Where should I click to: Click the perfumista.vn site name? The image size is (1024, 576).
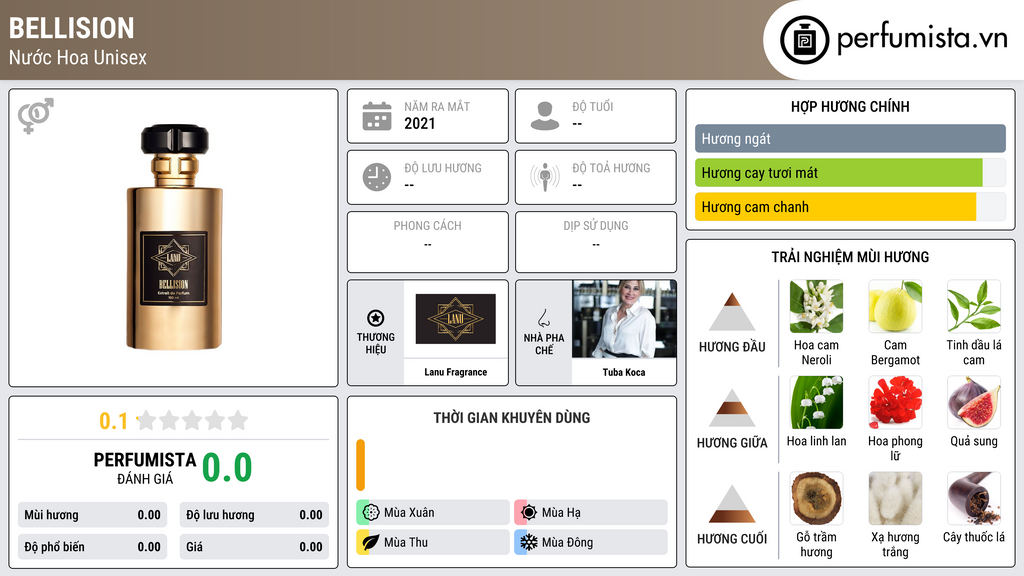(922, 39)
